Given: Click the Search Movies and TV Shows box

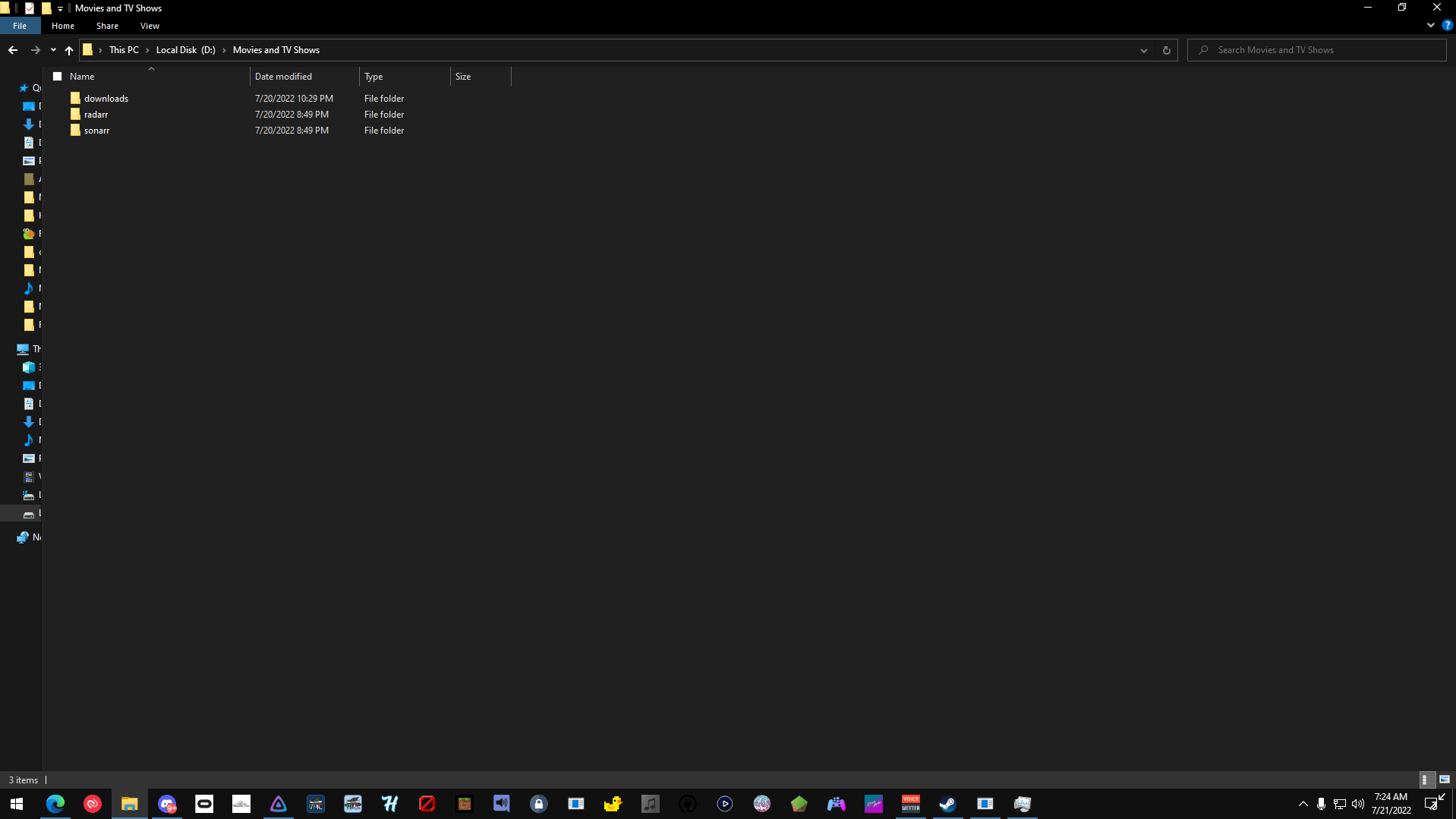Looking at the screenshot, I should click(1315, 49).
